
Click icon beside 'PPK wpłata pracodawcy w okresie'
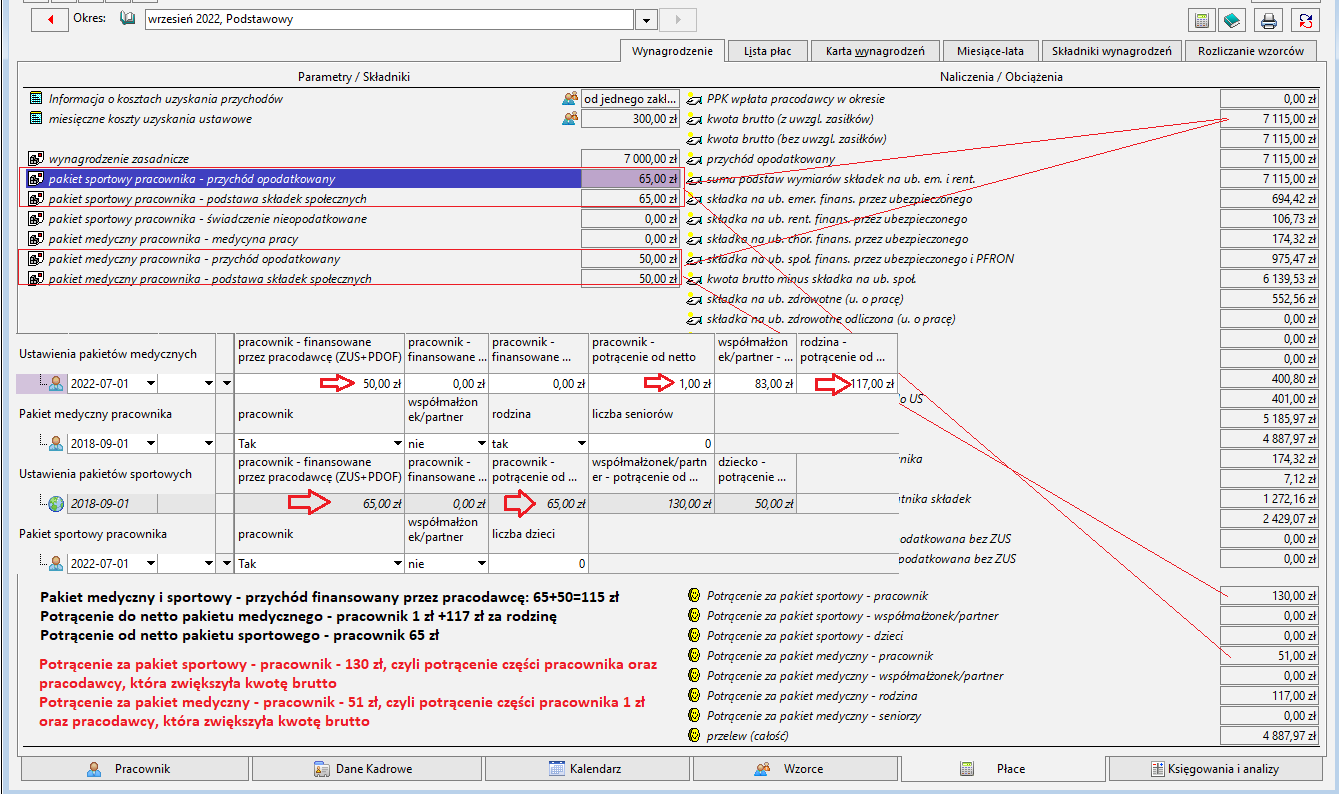(695, 99)
